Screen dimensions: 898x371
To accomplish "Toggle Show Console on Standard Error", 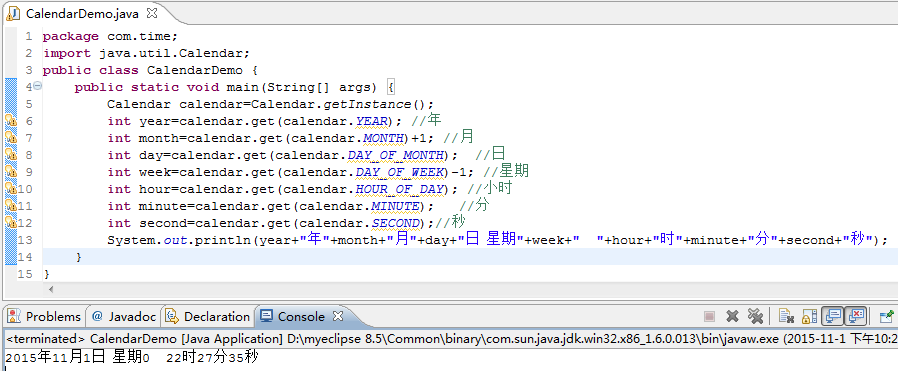I will click(856, 316).
